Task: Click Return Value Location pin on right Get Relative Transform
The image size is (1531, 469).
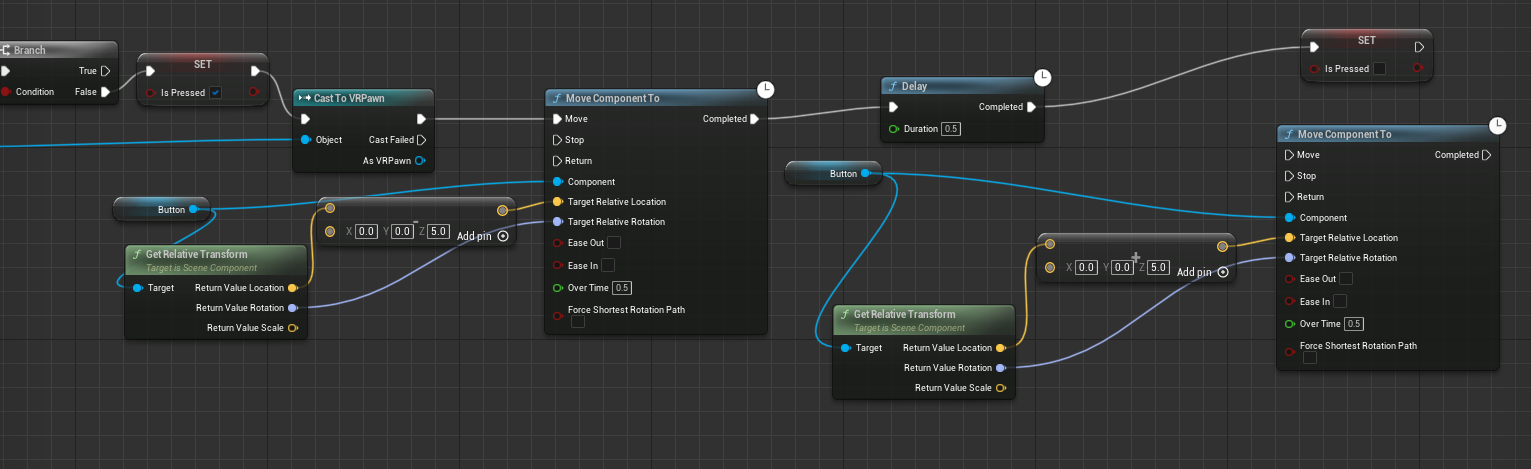Action: coord(1001,348)
